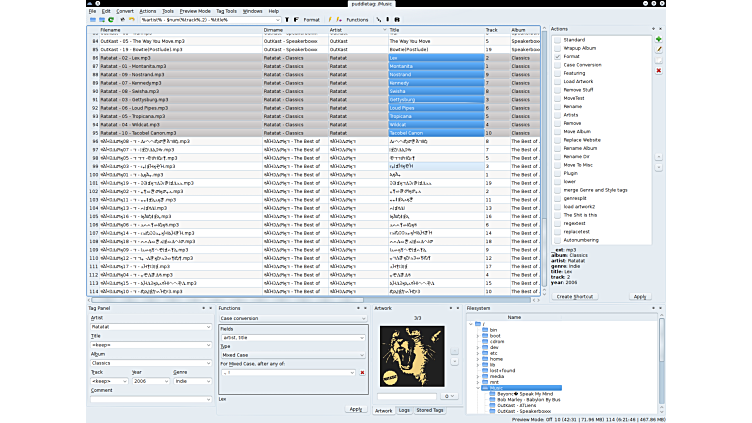Click Apply button in Actions panel

point(640,296)
